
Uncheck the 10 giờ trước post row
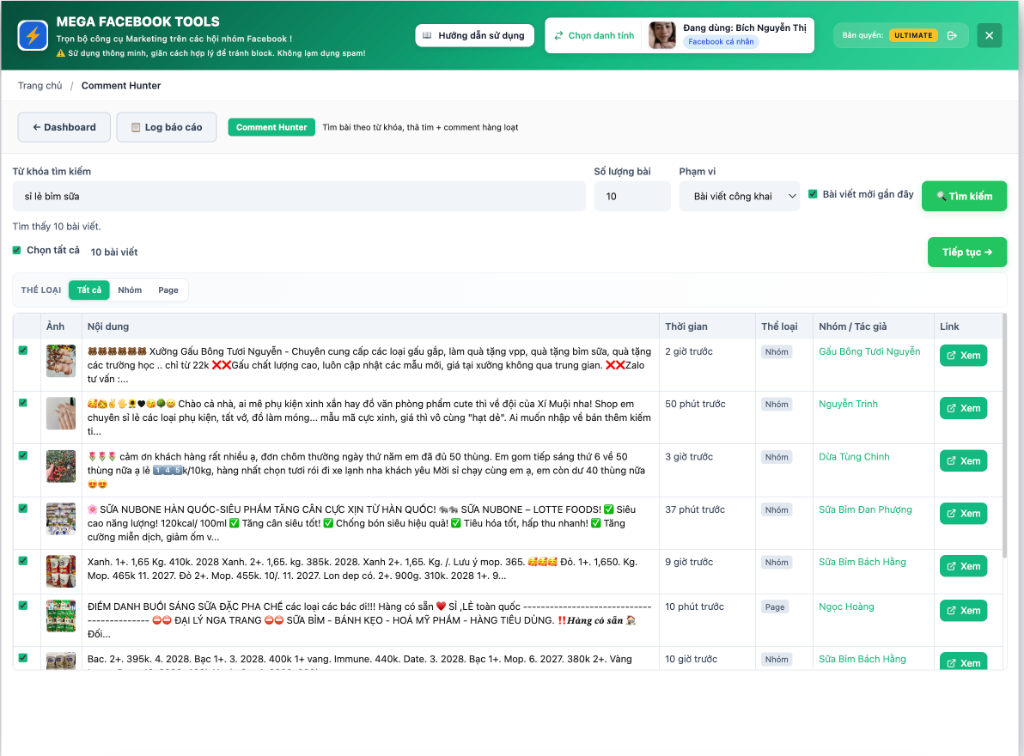point(23,658)
